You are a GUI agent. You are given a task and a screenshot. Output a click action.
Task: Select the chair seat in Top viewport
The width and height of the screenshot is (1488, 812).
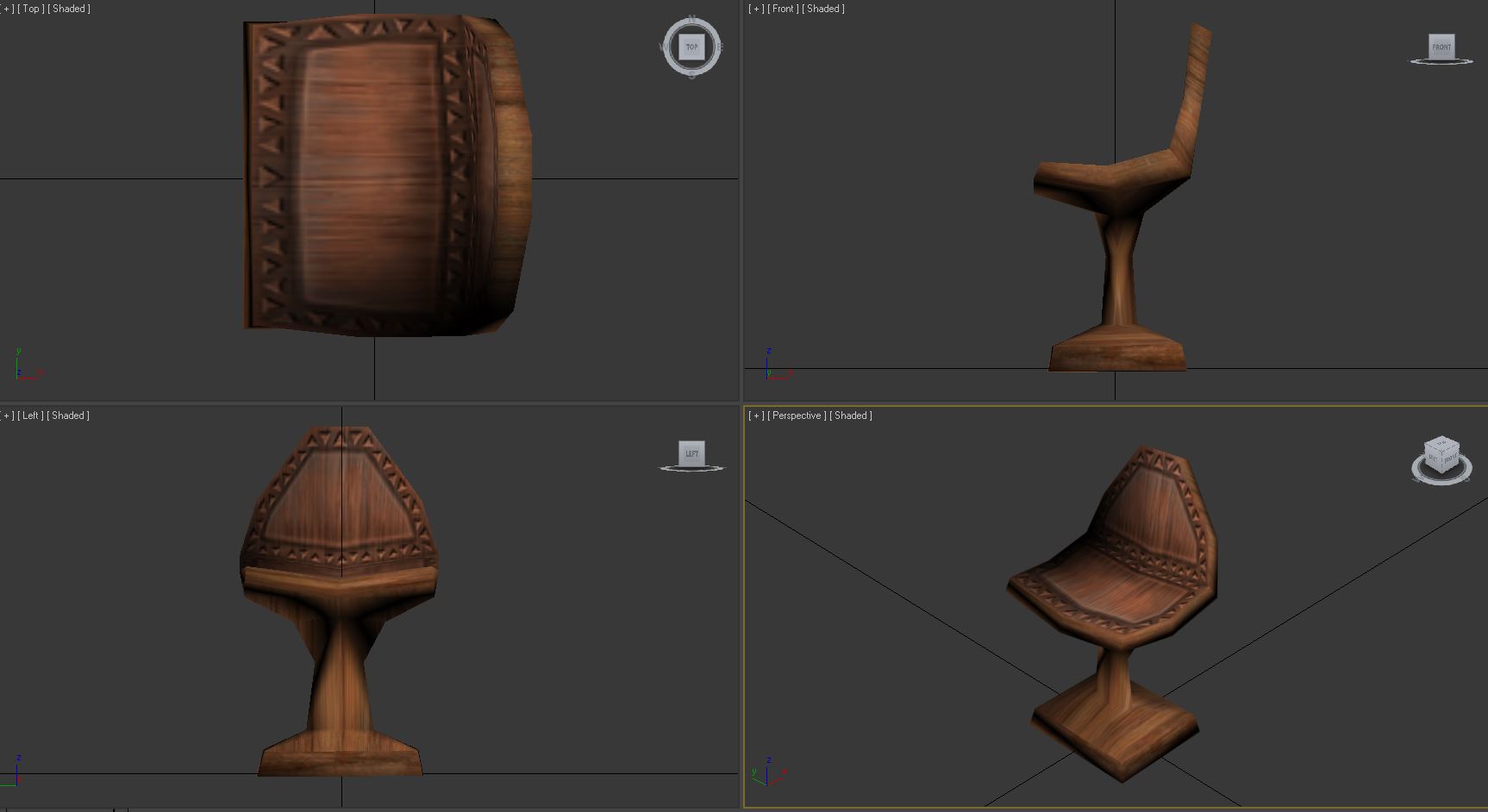pyautogui.click(x=371, y=177)
